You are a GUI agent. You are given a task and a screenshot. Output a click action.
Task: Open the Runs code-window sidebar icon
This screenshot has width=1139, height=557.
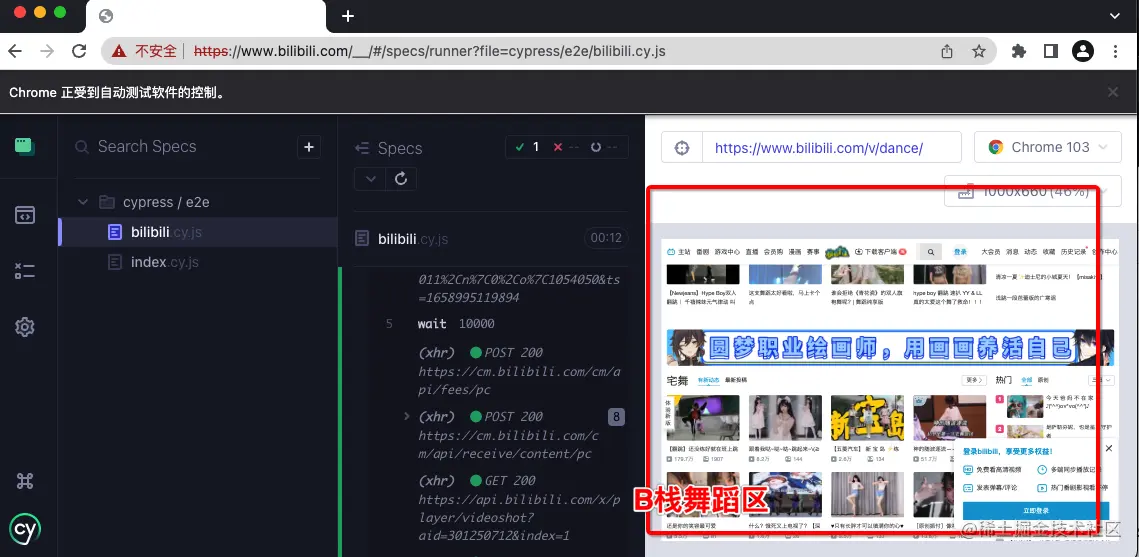pyautogui.click(x=25, y=215)
